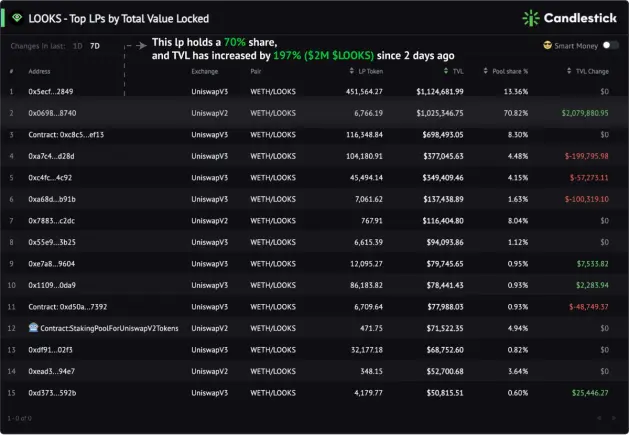Open address 0xe7a8...9604
This screenshot has width=629, height=435.
[x=51, y=264]
